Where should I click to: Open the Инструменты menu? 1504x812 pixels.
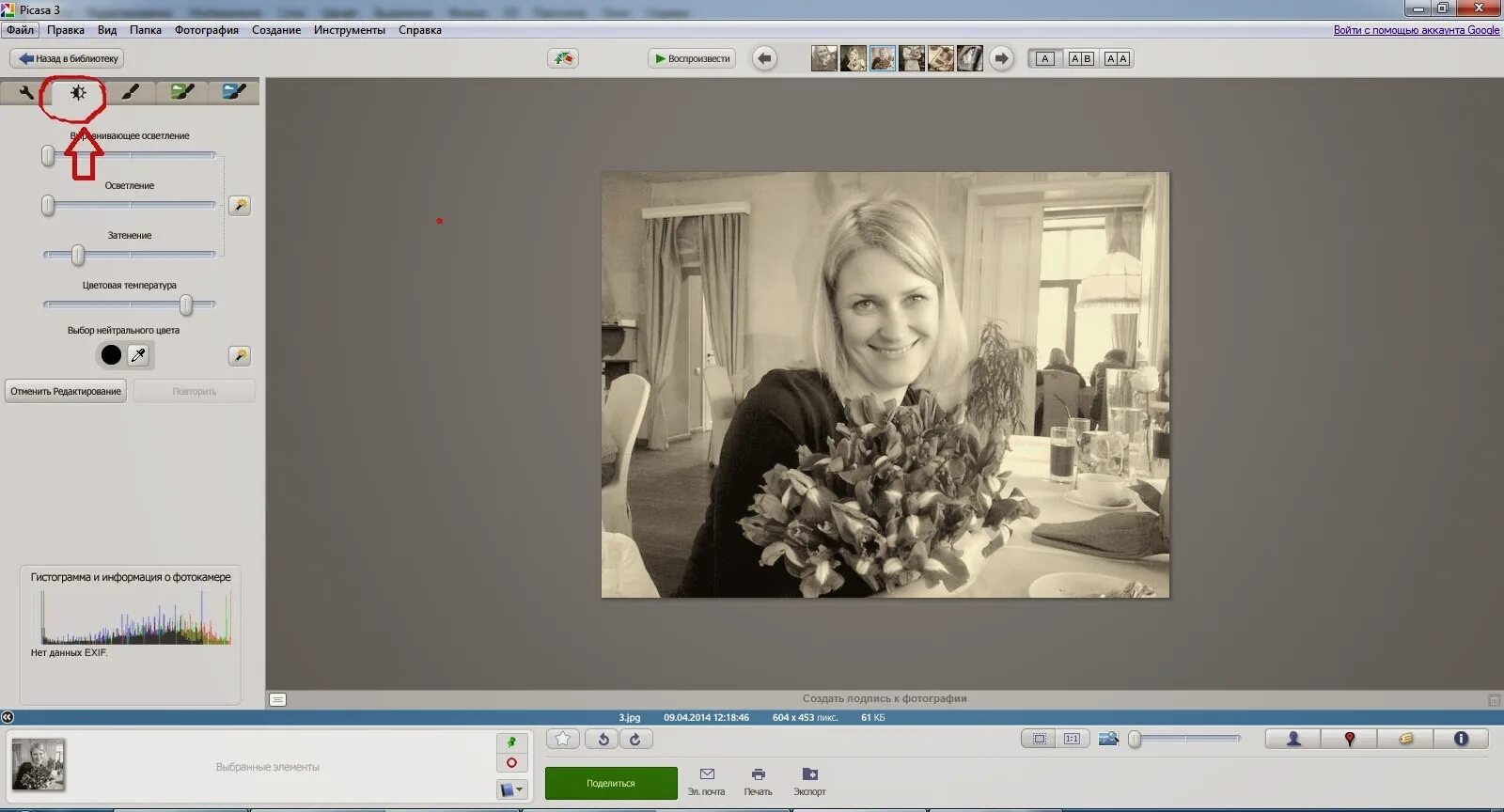[x=350, y=30]
